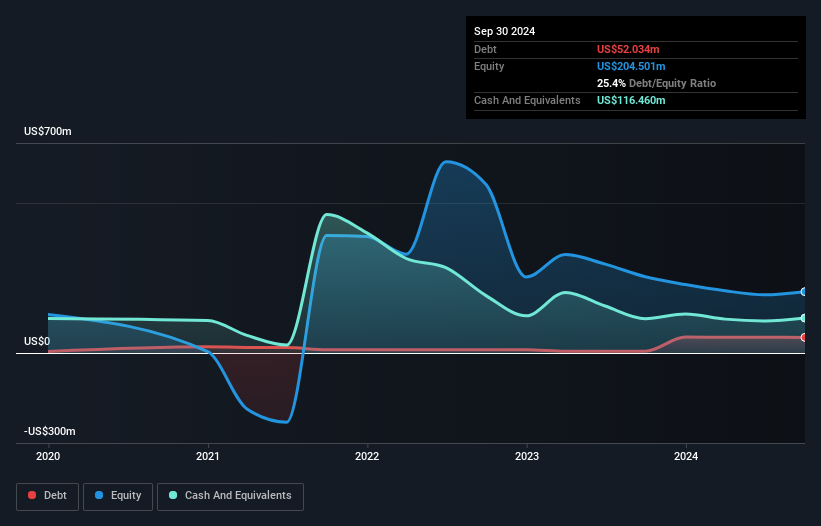The image size is (821, 526).
Task: Click the Equity label in tooltip
Action: click(x=489, y=66)
